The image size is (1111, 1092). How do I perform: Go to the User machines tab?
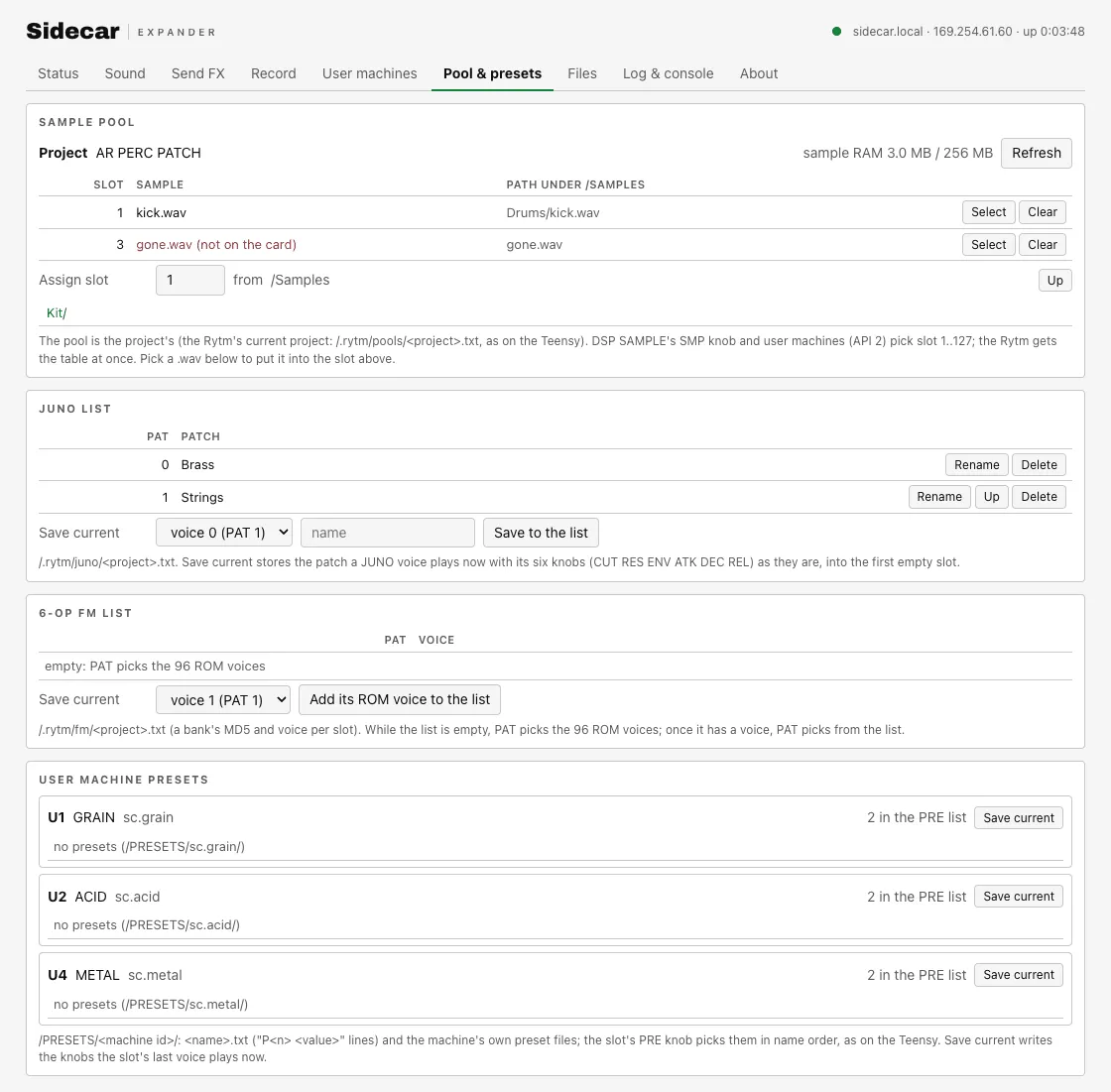369,73
